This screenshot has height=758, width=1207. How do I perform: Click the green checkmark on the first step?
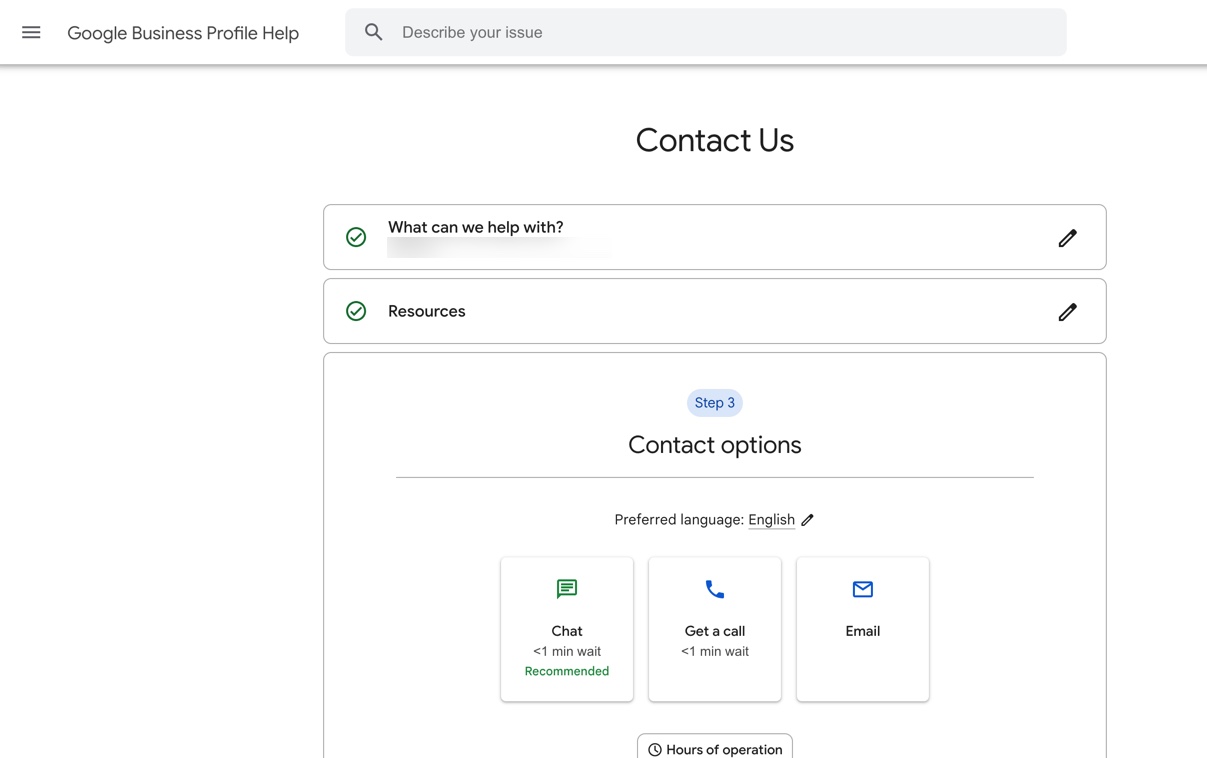pyautogui.click(x=356, y=237)
